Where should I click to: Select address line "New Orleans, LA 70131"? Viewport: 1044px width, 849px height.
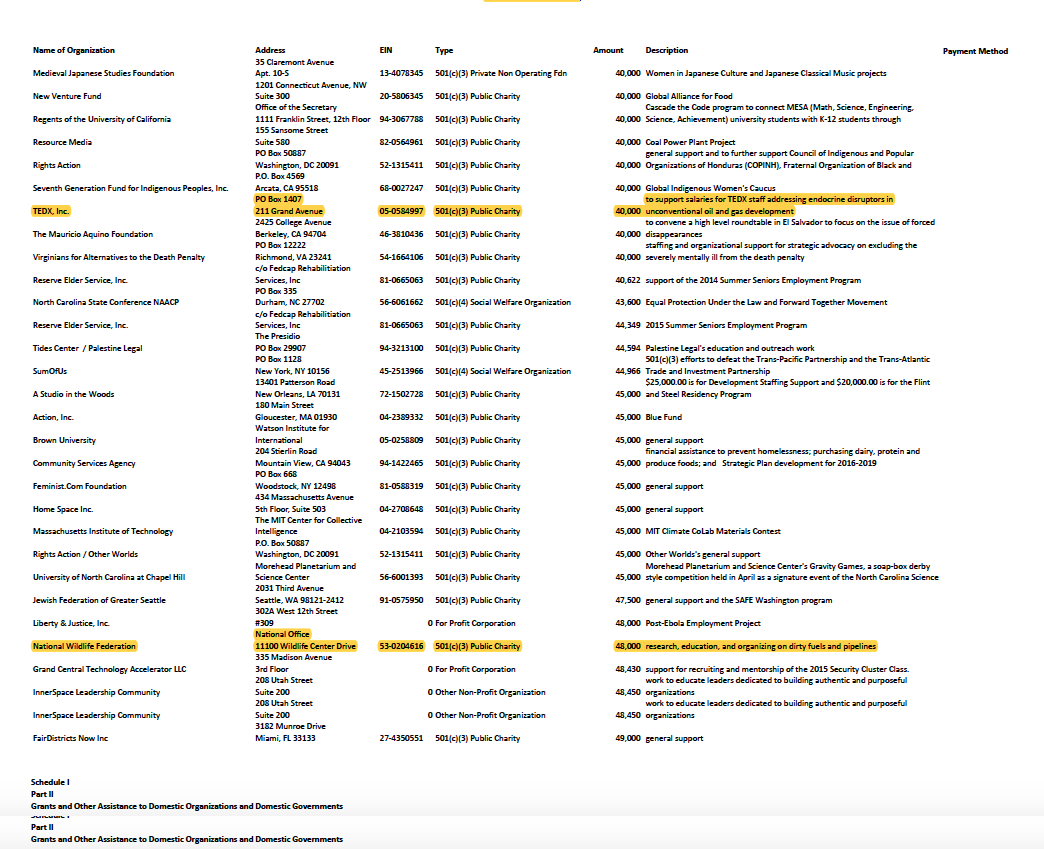click(x=297, y=394)
